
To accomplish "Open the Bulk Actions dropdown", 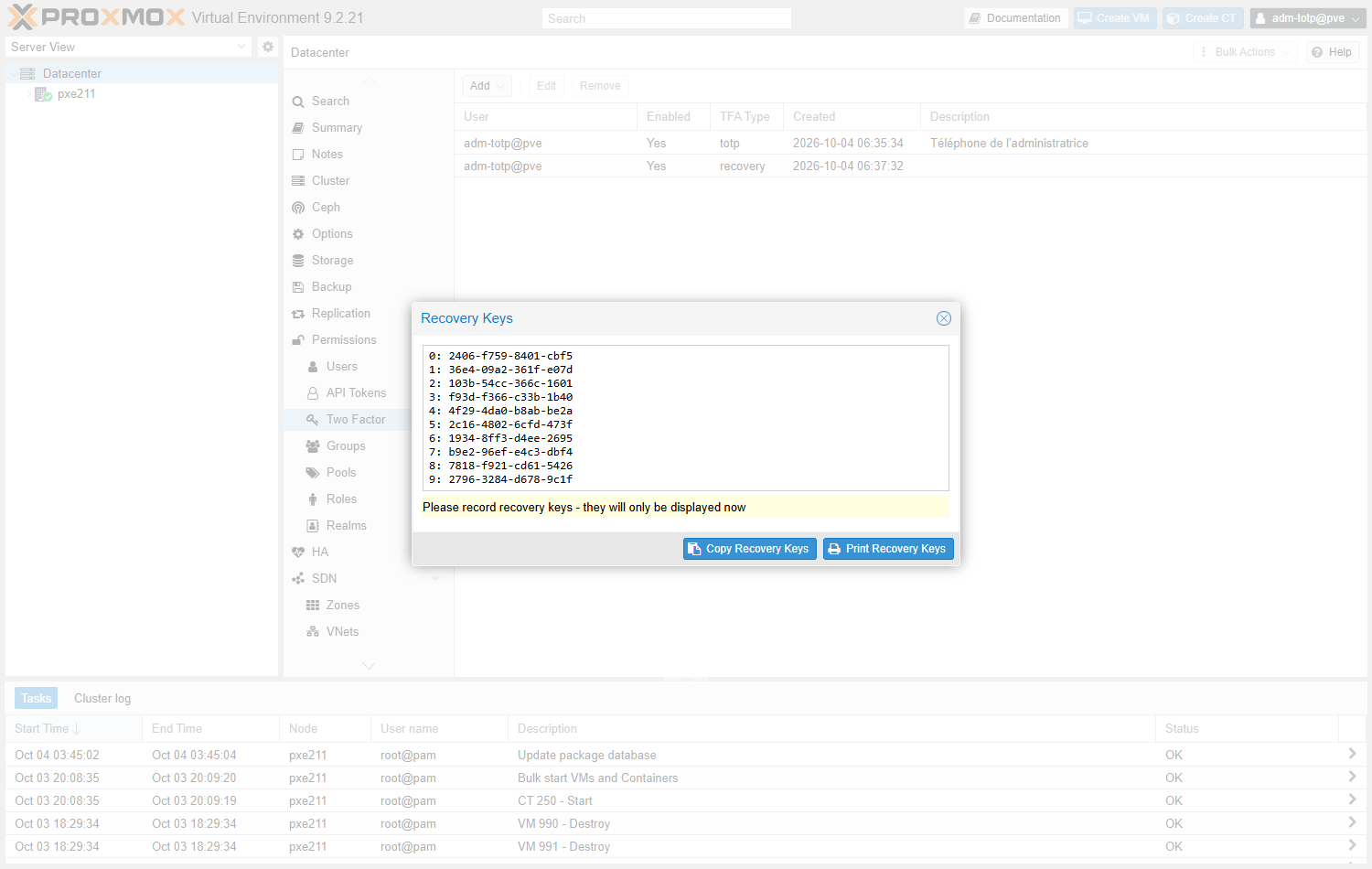I will (x=1245, y=52).
